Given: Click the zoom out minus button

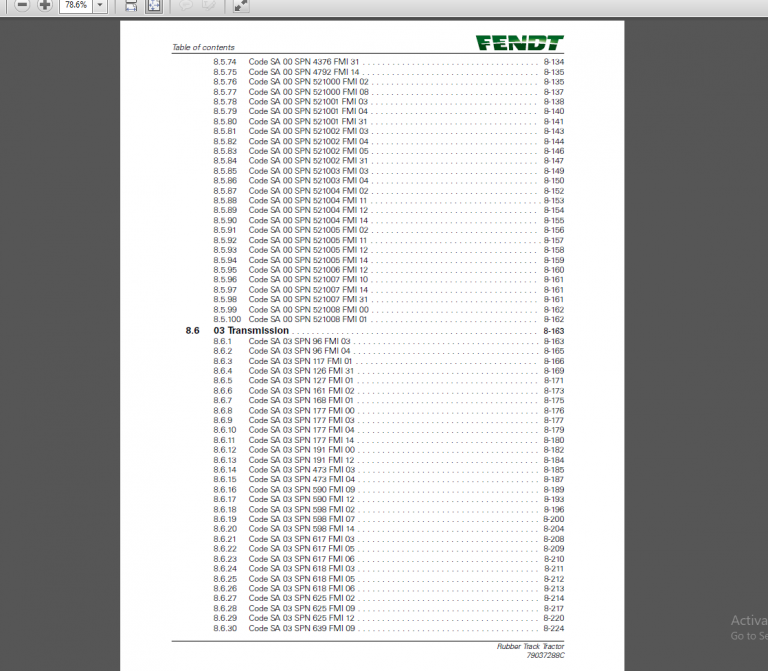Looking at the screenshot, I should (x=22, y=5).
